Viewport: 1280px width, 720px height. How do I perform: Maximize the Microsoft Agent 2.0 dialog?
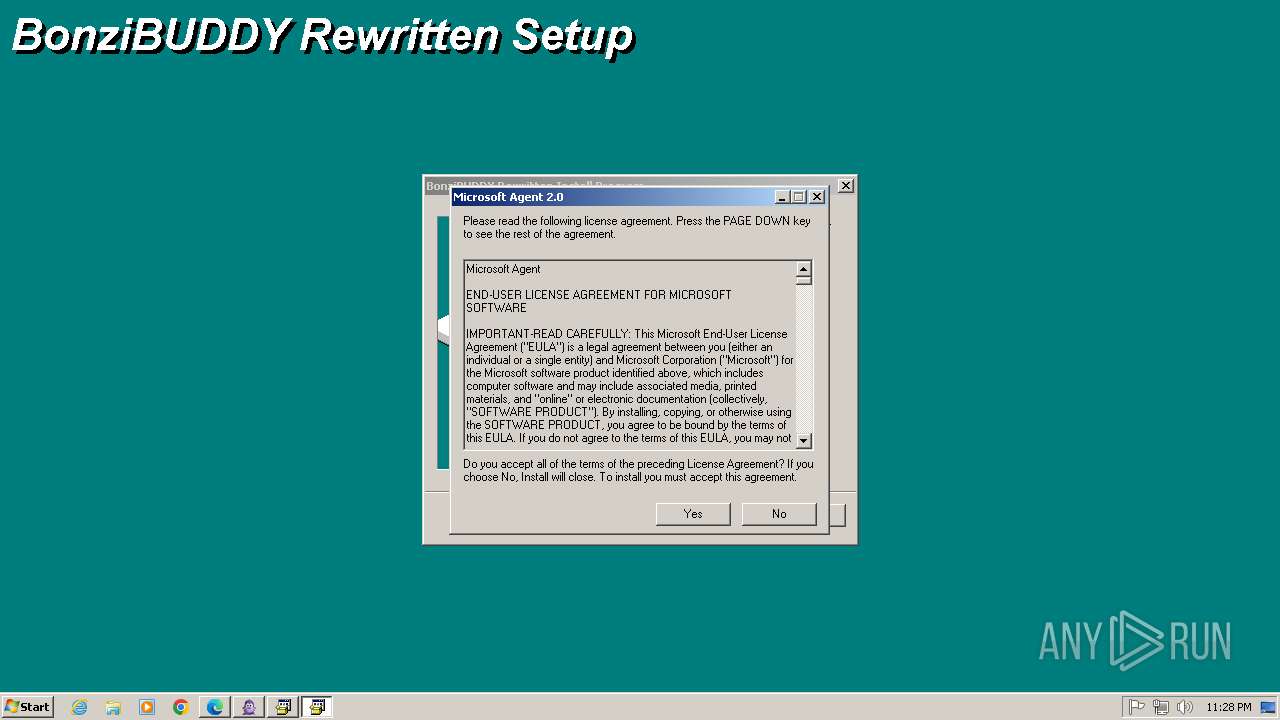coord(798,197)
